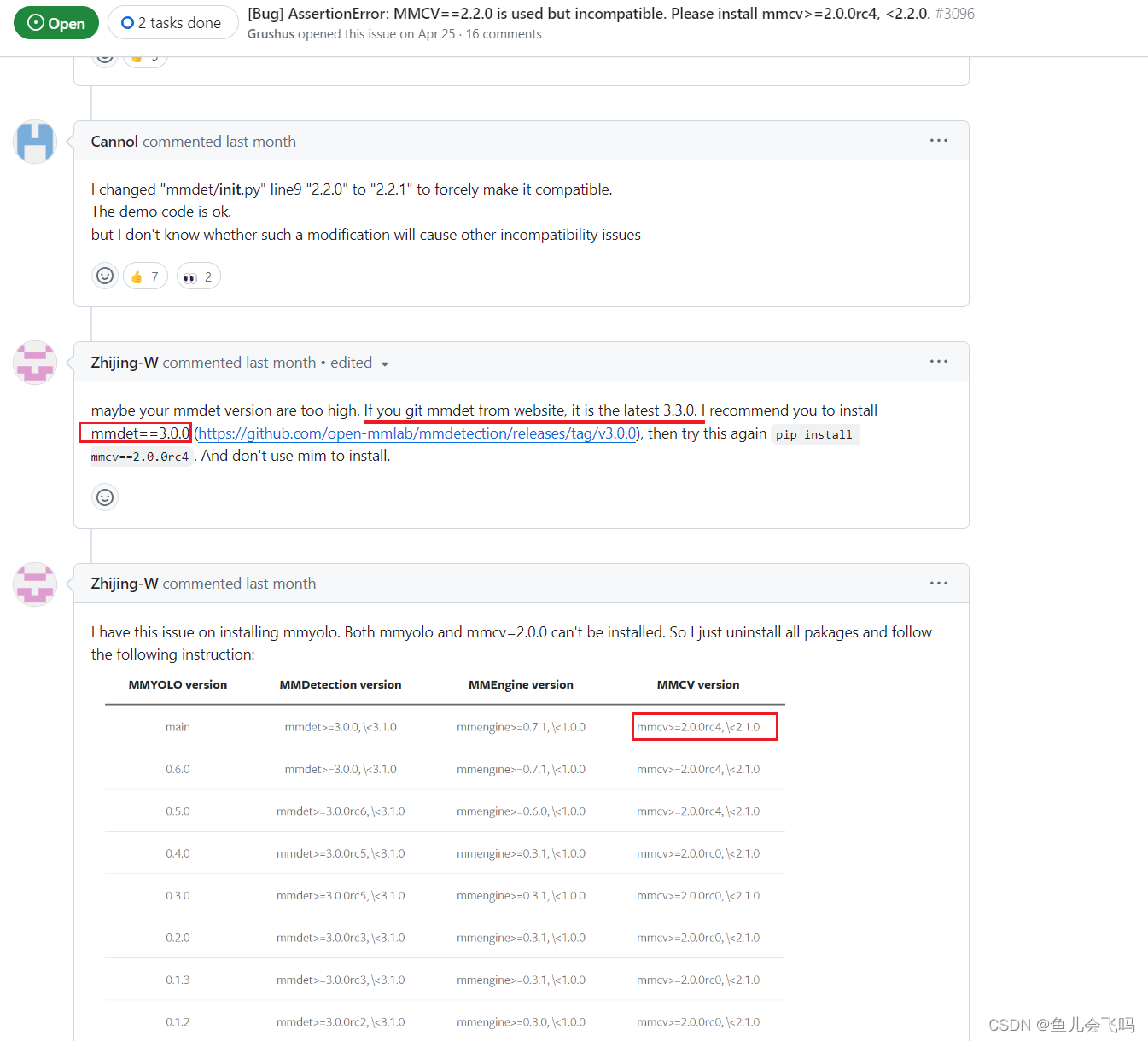Toggle the eyes reaction on Cannol's comment
This screenshot has height=1041, width=1148.
point(197,276)
